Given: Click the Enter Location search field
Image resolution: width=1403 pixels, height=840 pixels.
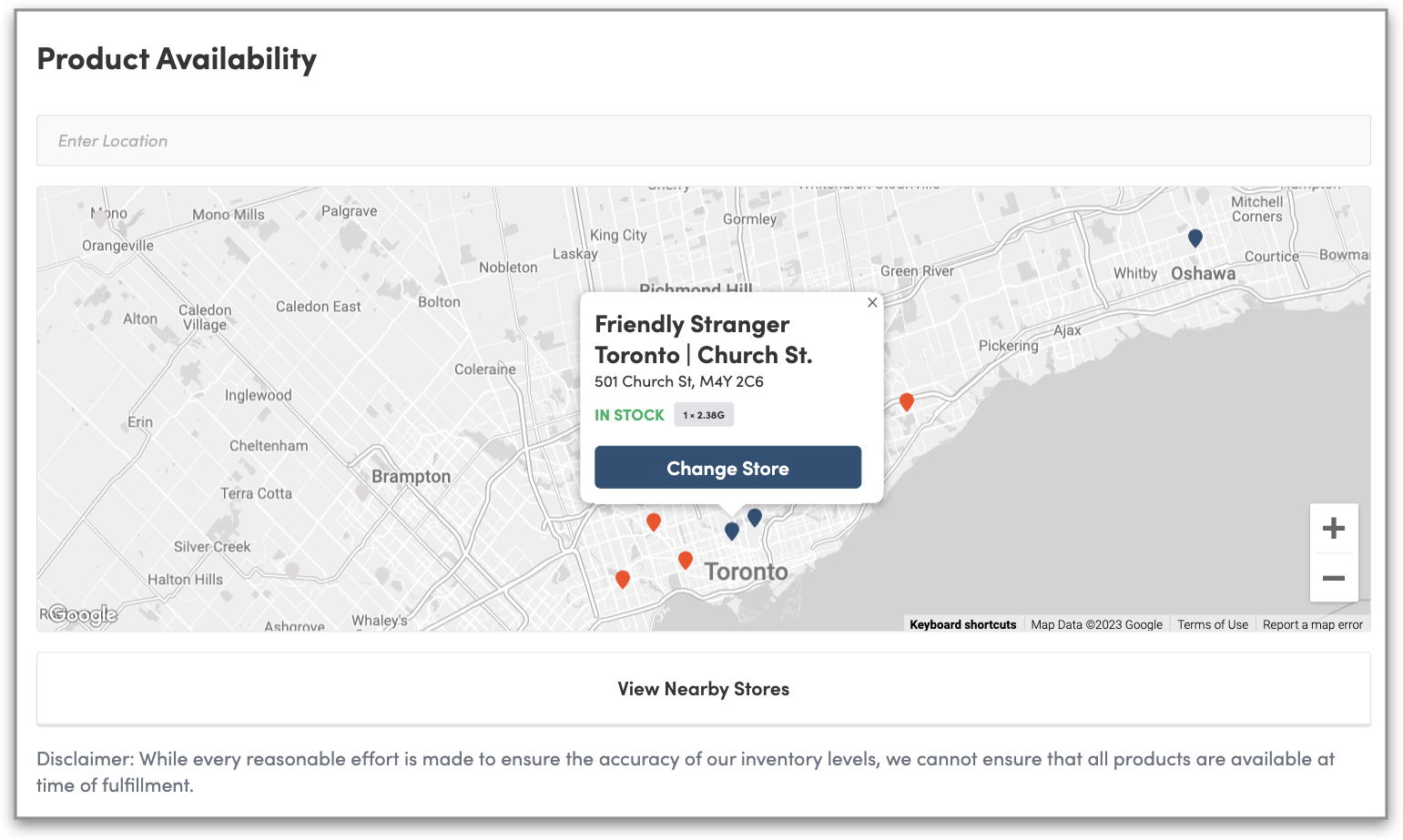Looking at the screenshot, I should (703, 141).
